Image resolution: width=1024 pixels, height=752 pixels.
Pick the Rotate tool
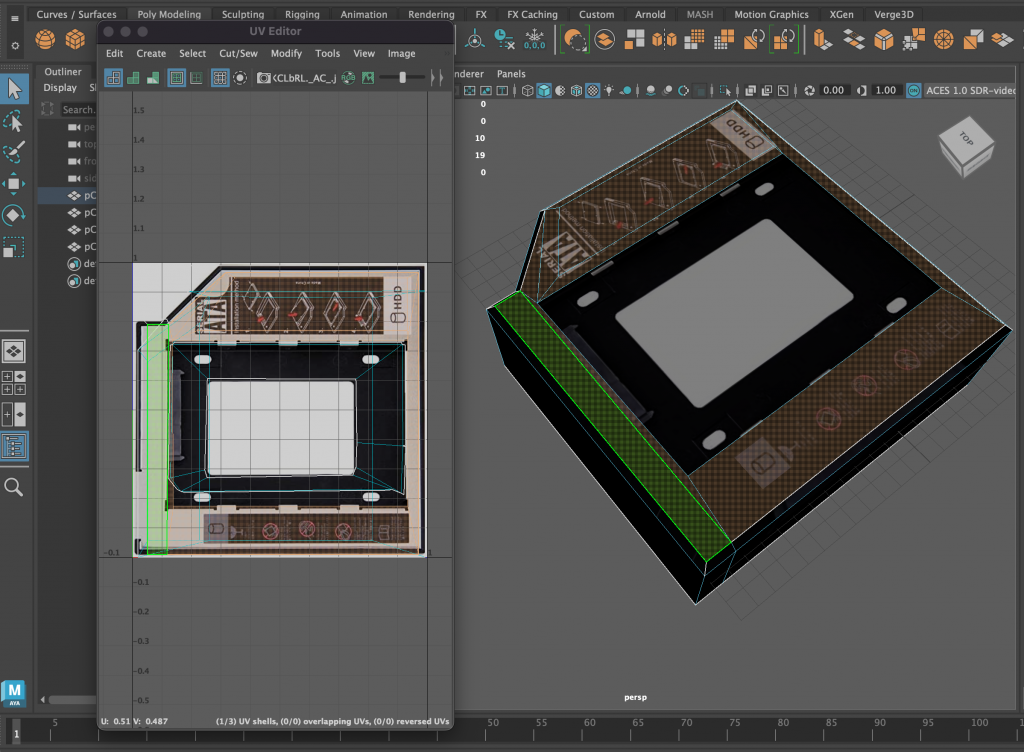point(14,215)
